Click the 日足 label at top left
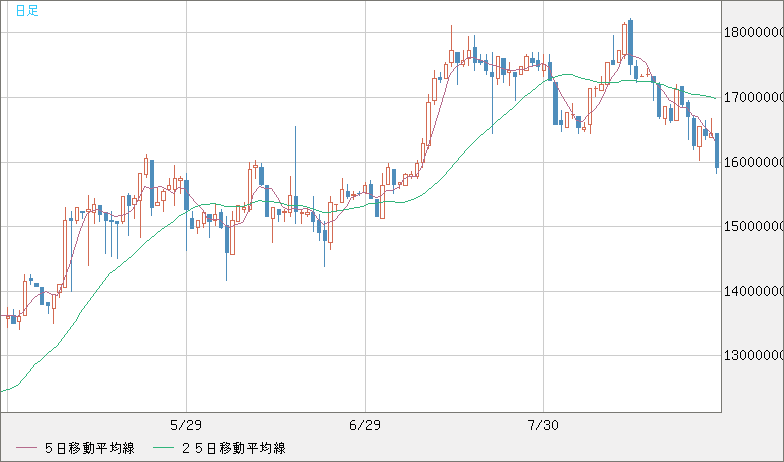 27,10
